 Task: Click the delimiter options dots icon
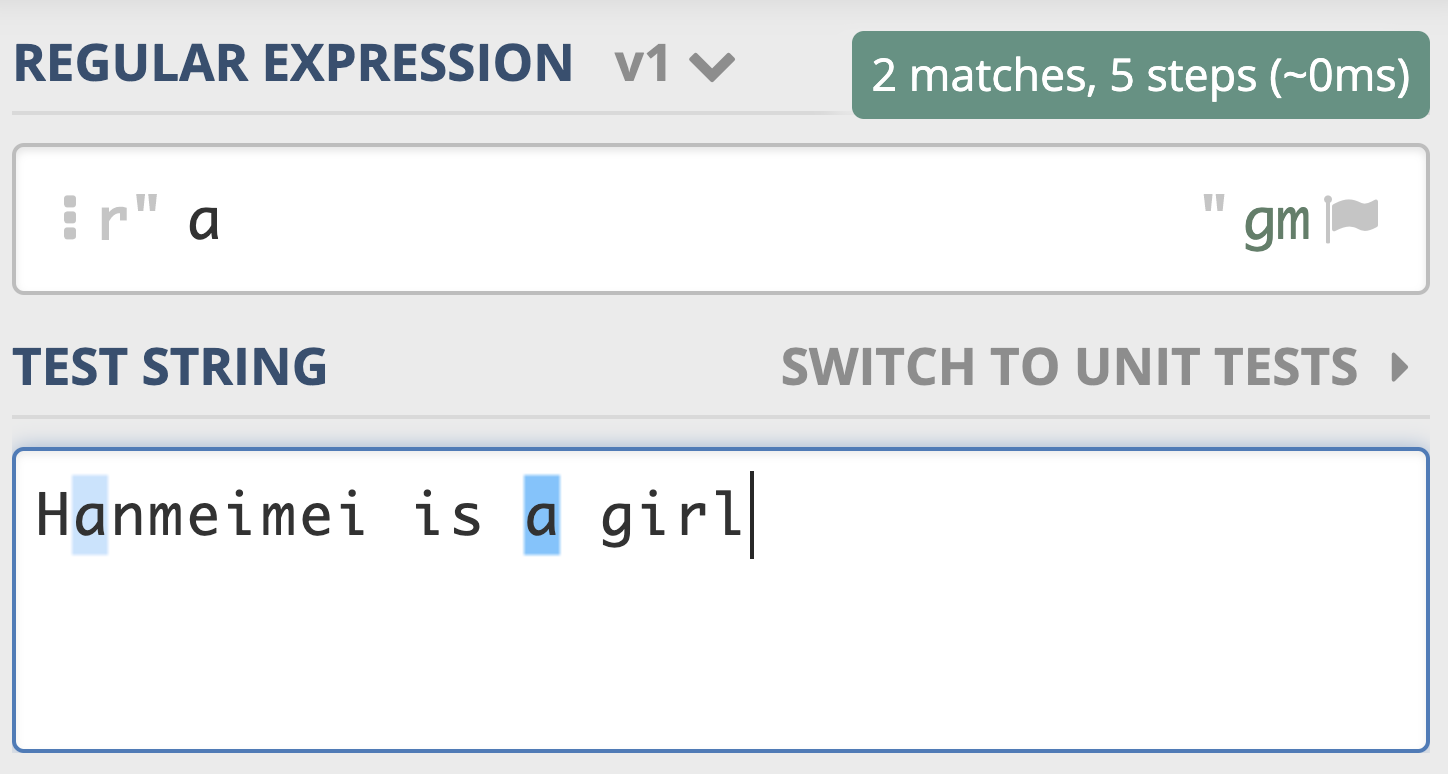tap(70, 218)
